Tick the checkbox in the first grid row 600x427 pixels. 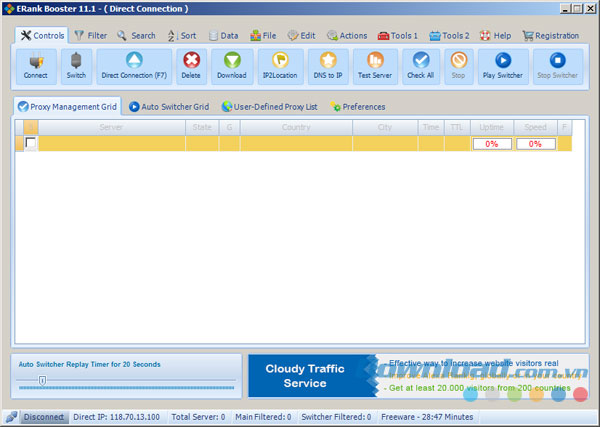pos(31,143)
